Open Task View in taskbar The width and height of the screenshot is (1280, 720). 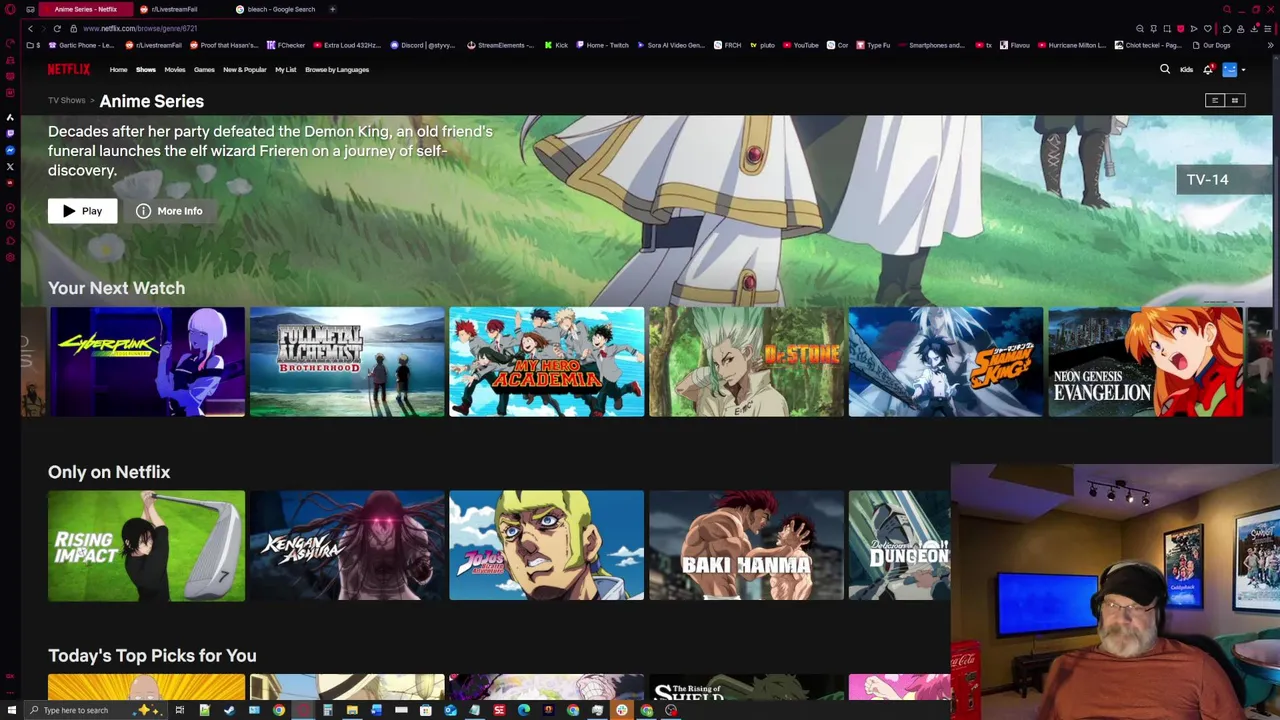coord(179,710)
